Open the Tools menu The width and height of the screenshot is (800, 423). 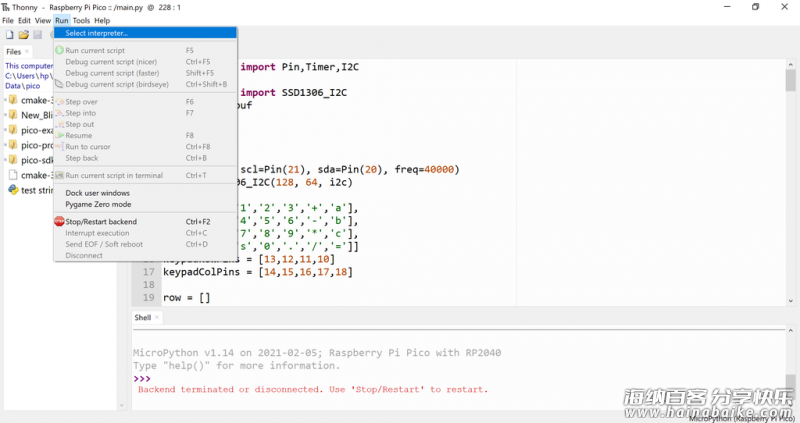[x=81, y=20]
